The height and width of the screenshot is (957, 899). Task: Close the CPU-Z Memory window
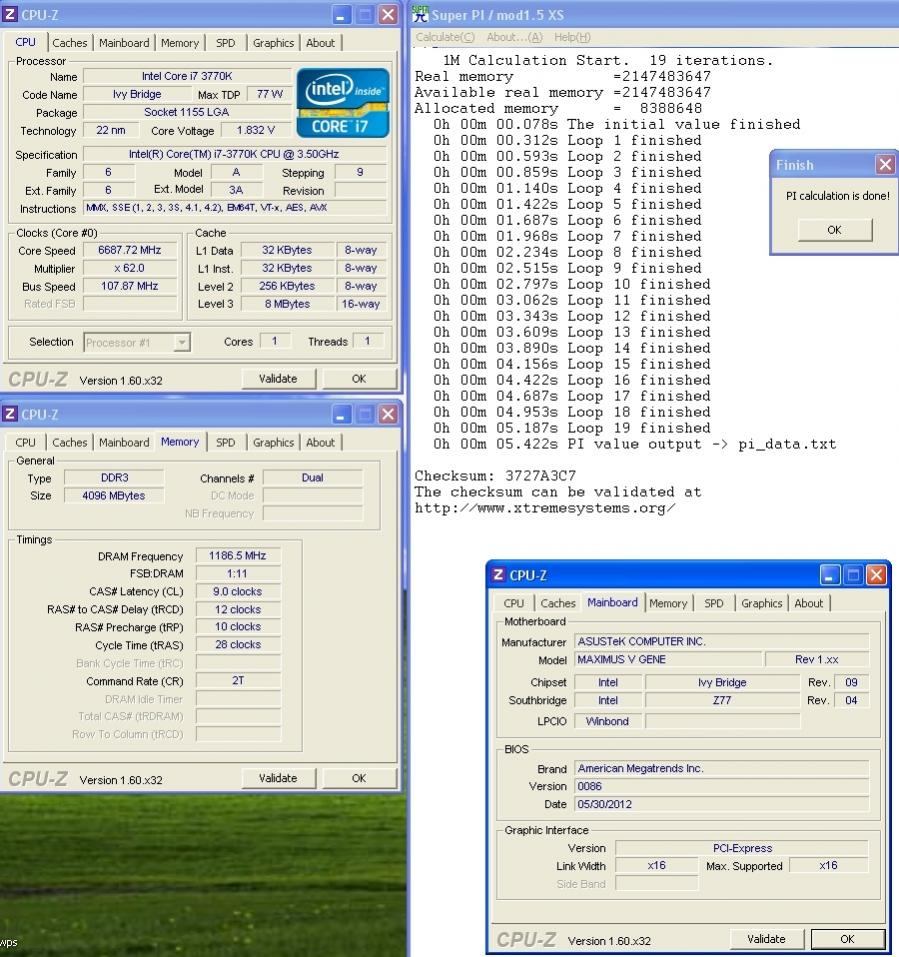[x=388, y=414]
